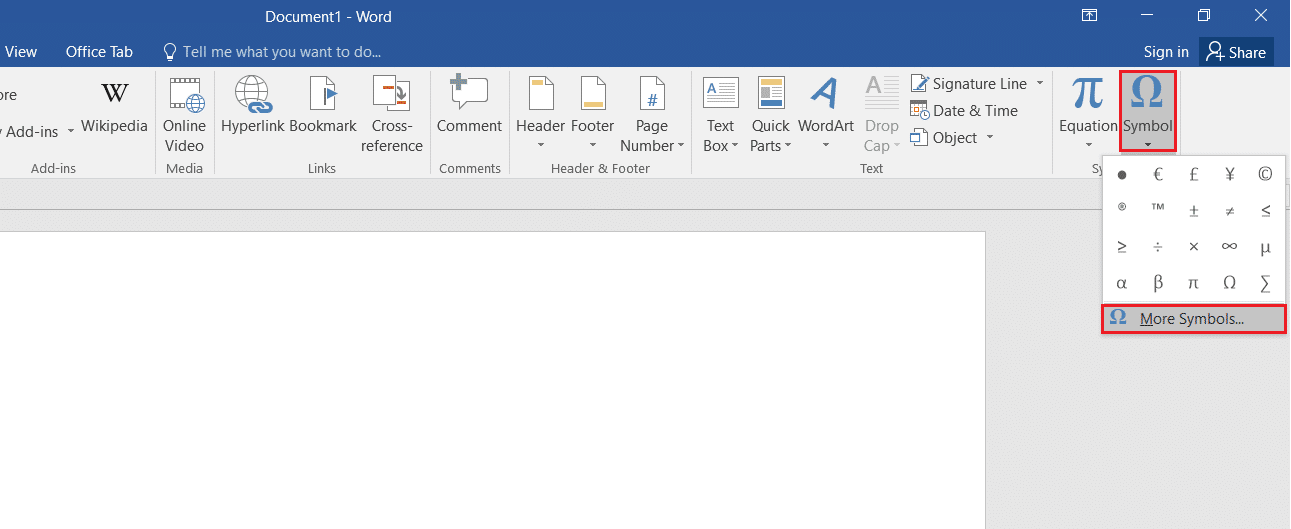Insert the euro sign symbol
This screenshot has height=529, width=1291.
point(1158,174)
